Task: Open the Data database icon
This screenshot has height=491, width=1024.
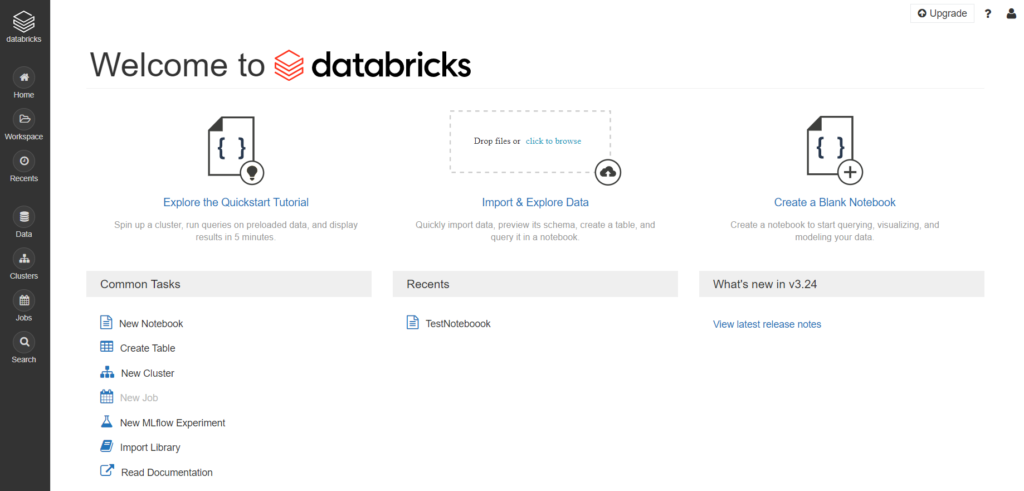Action: pyautogui.click(x=24, y=217)
